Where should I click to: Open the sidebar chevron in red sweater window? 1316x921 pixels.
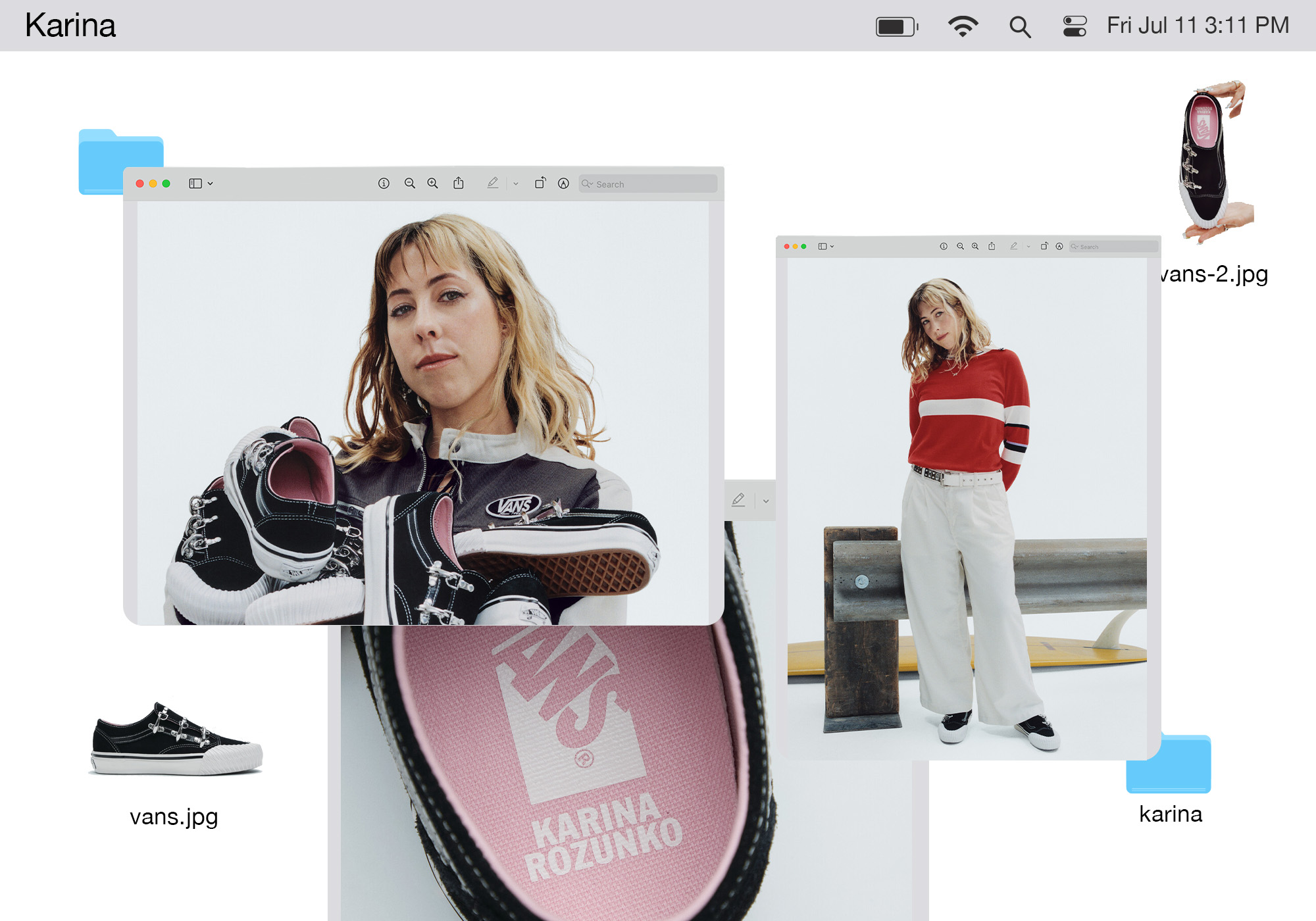click(x=832, y=247)
